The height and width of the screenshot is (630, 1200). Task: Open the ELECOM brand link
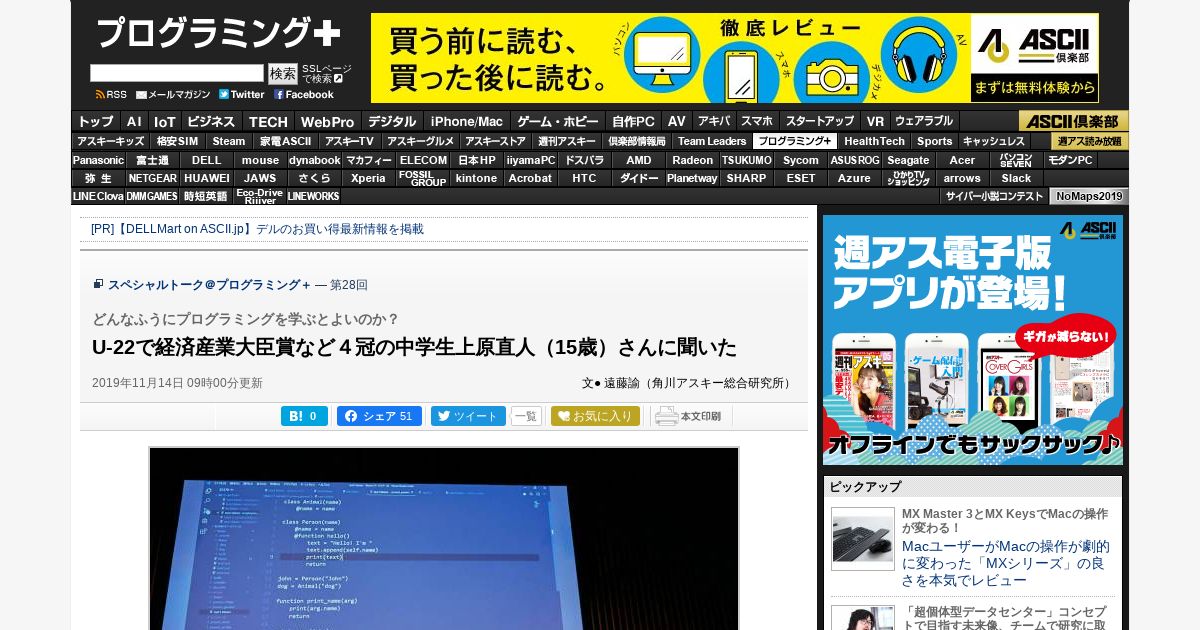tap(423, 160)
